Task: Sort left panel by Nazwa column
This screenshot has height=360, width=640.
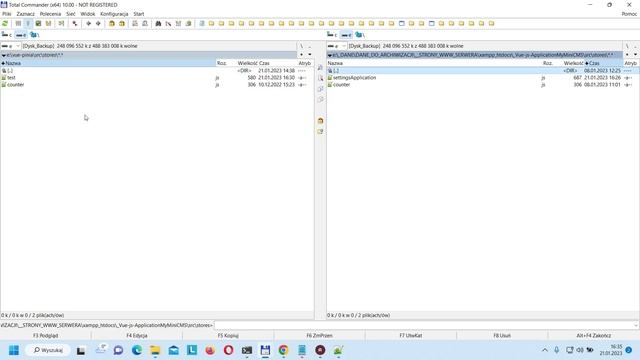Action: [x=108, y=63]
